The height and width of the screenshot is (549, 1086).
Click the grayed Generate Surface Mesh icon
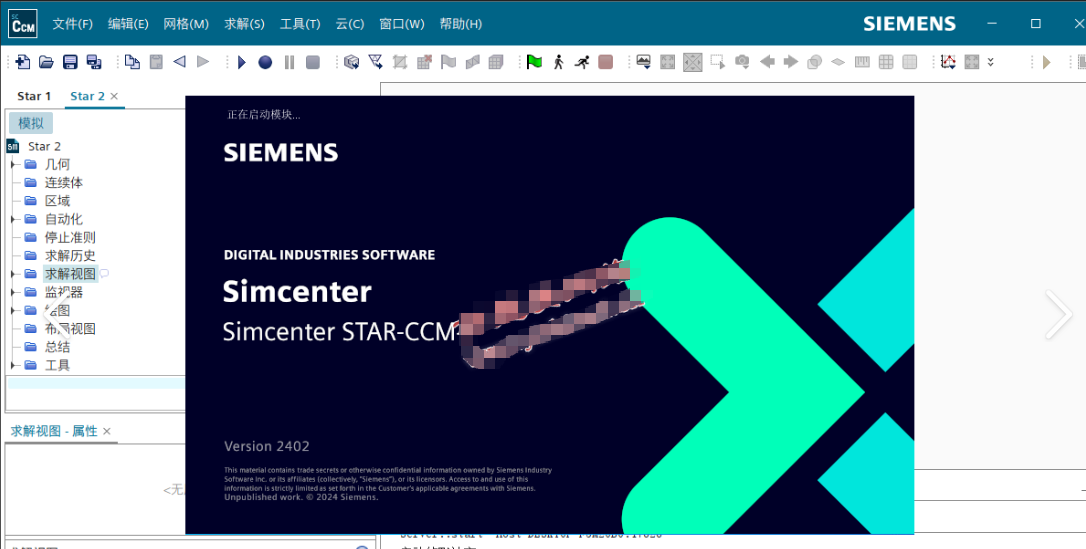(472, 62)
